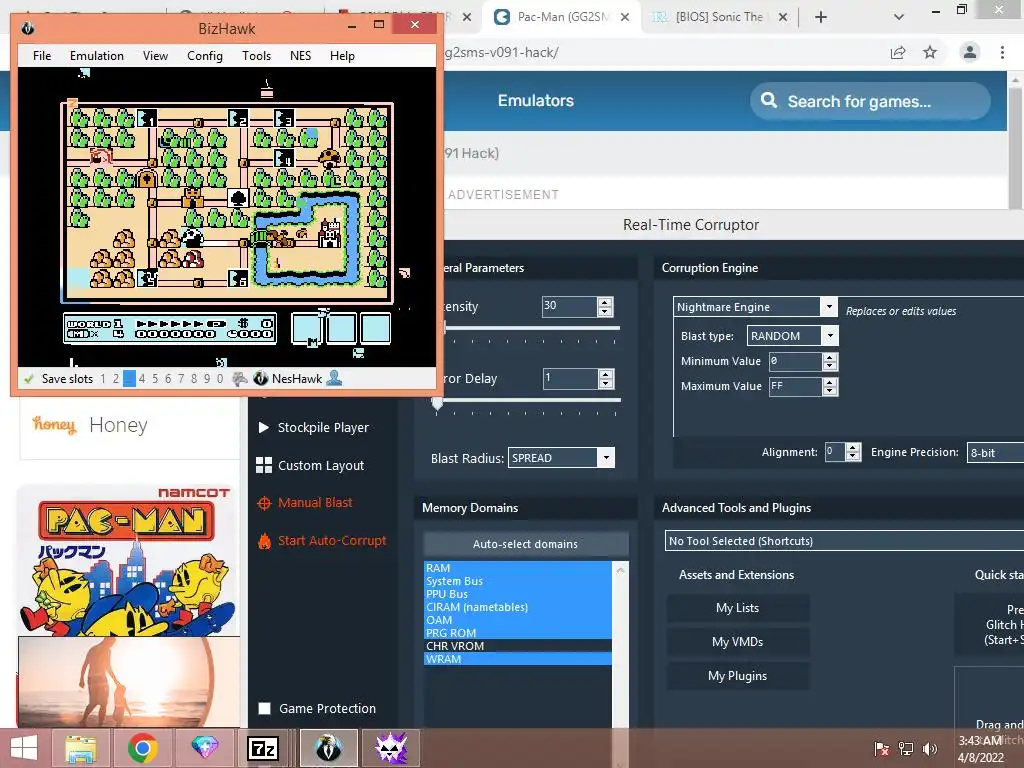The width and height of the screenshot is (1024, 768).
Task: Switch to the Sonic BIOS browser tab
Action: click(718, 17)
